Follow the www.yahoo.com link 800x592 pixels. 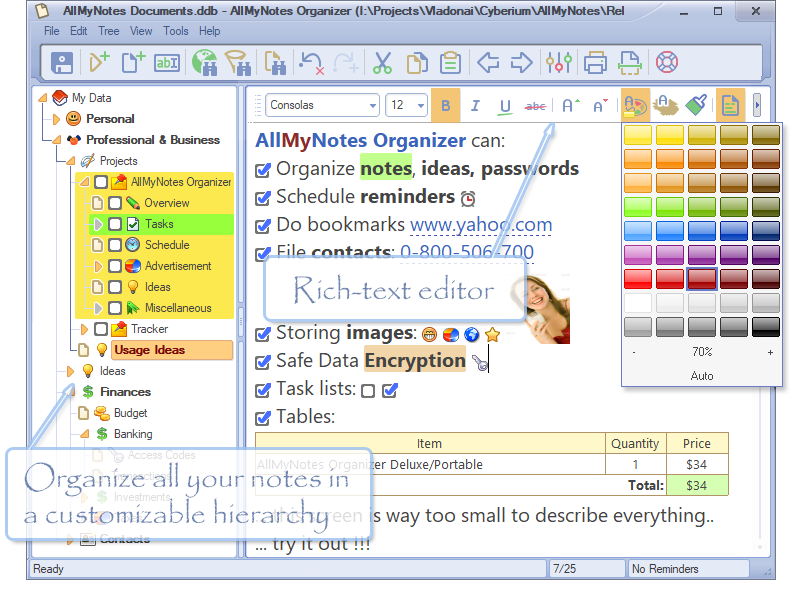481,225
